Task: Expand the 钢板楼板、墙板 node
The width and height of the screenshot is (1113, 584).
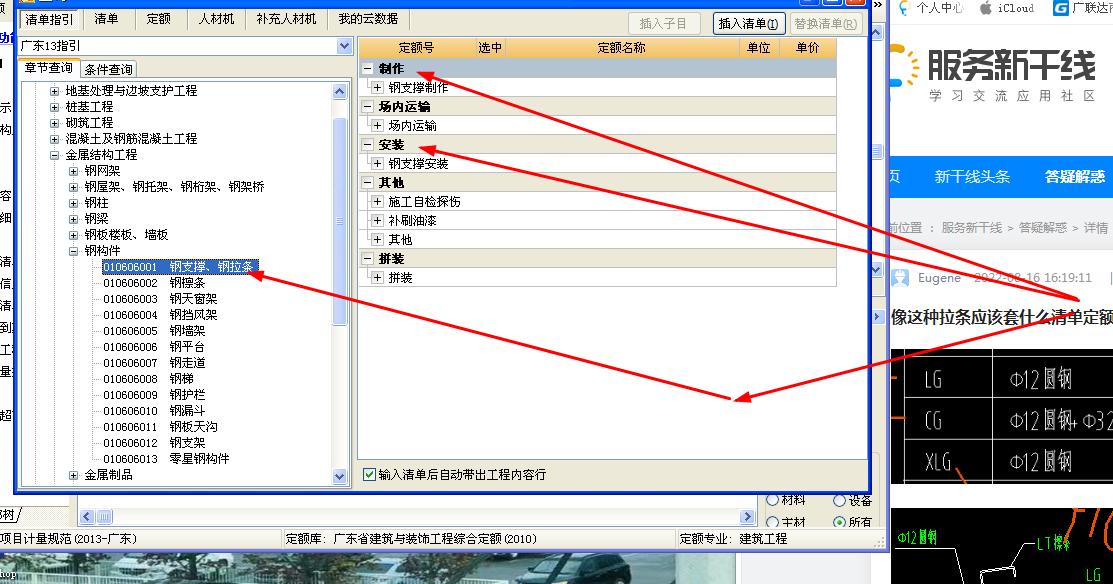Action: [74, 235]
